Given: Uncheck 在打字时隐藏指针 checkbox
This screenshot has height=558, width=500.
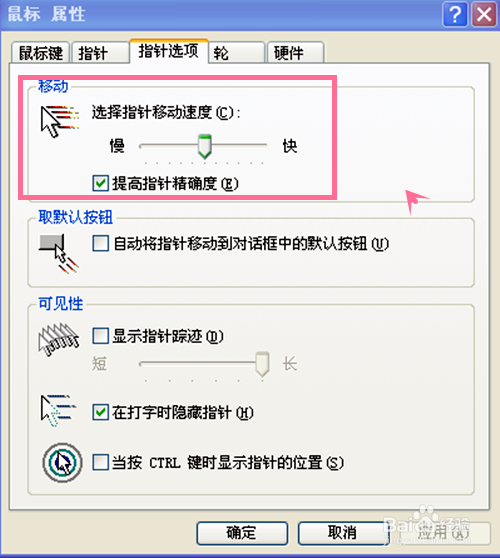Looking at the screenshot, I should point(100,412).
